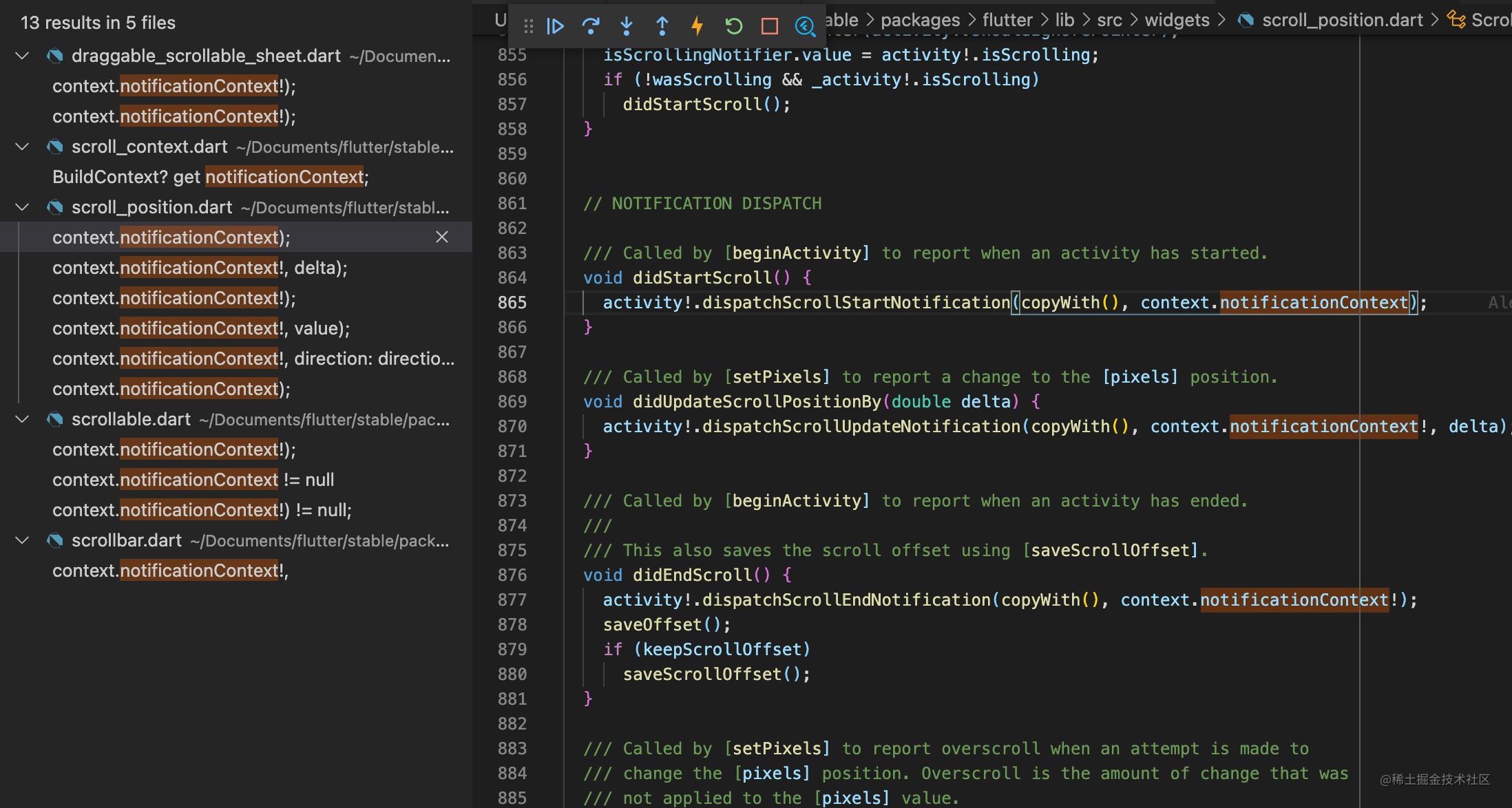1512x808 pixels.
Task: Collapse the draggable_scrollable_sheet.dart results
Action: (21, 56)
